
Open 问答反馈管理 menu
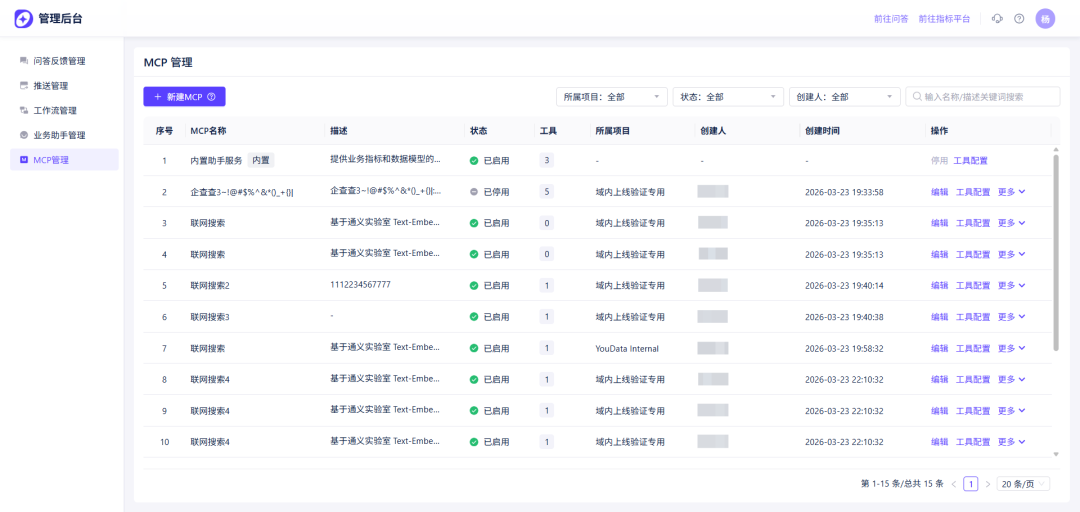pyautogui.click(x=64, y=61)
